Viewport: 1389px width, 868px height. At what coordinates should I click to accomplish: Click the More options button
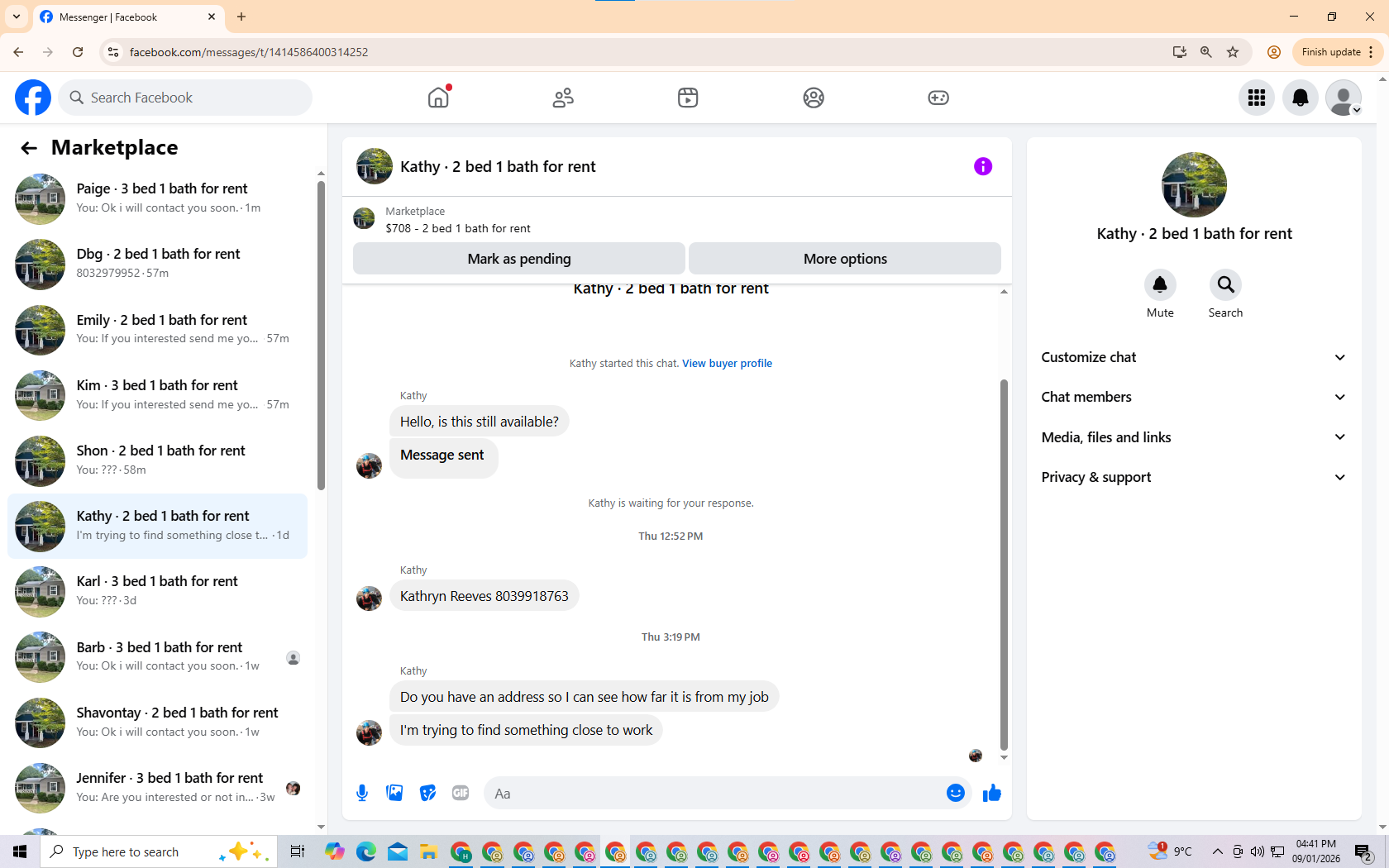845,259
